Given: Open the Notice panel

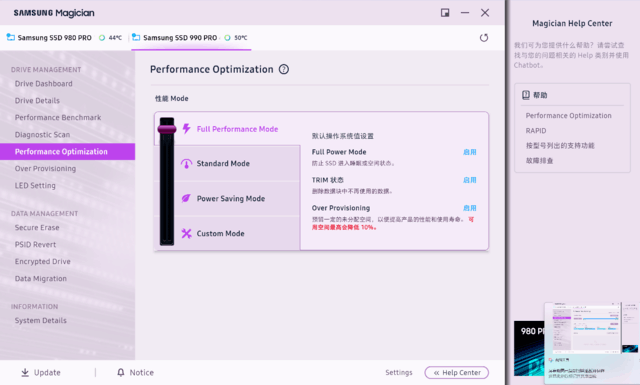Looking at the screenshot, I should click(x=136, y=372).
